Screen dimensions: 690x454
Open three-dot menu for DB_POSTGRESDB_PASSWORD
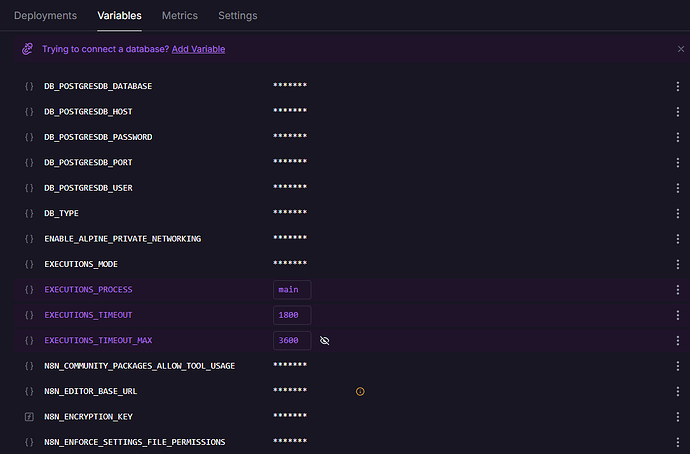point(678,137)
